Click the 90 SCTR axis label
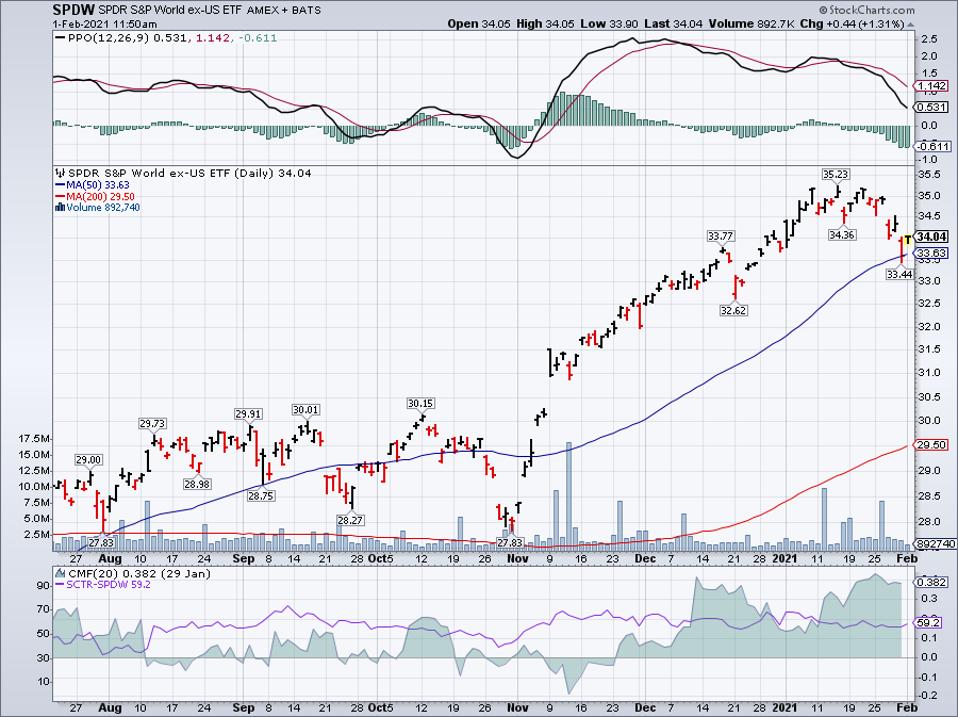958x717 pixels. (x=43, y=585)
